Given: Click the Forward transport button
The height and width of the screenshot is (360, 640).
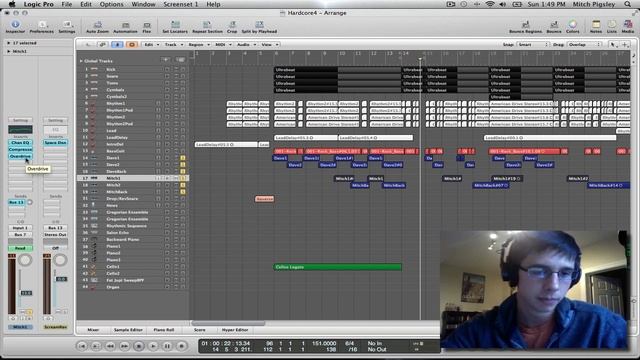Looking at the screenshot, I should click(124, 346).
